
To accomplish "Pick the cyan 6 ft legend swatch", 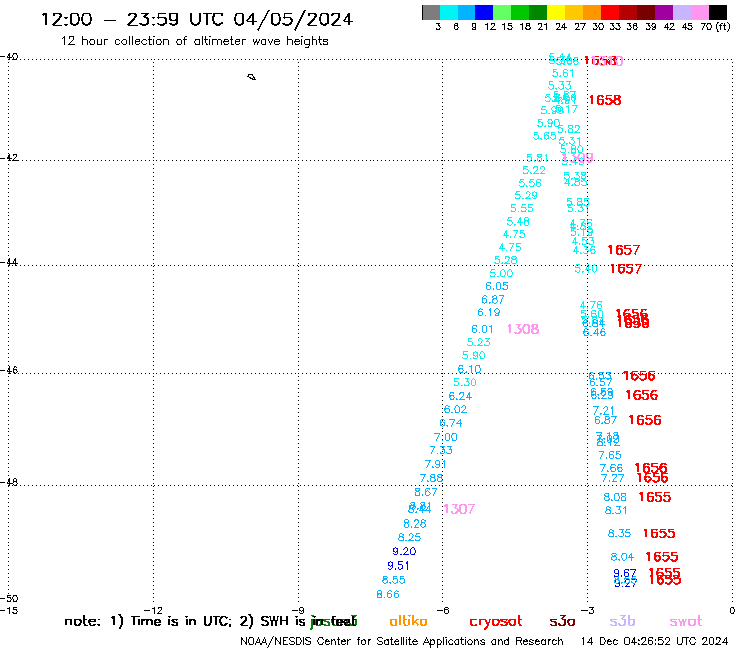I will 449,12.
